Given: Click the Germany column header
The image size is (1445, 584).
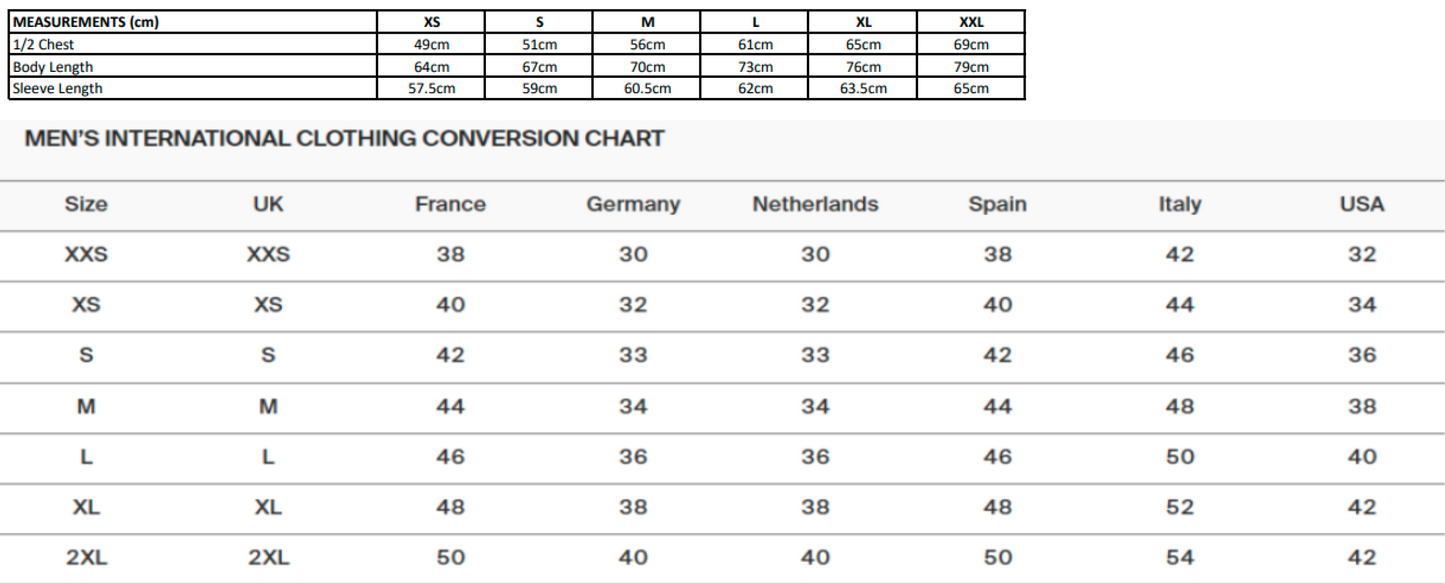Looking at the screenshot, I should 632,205.
